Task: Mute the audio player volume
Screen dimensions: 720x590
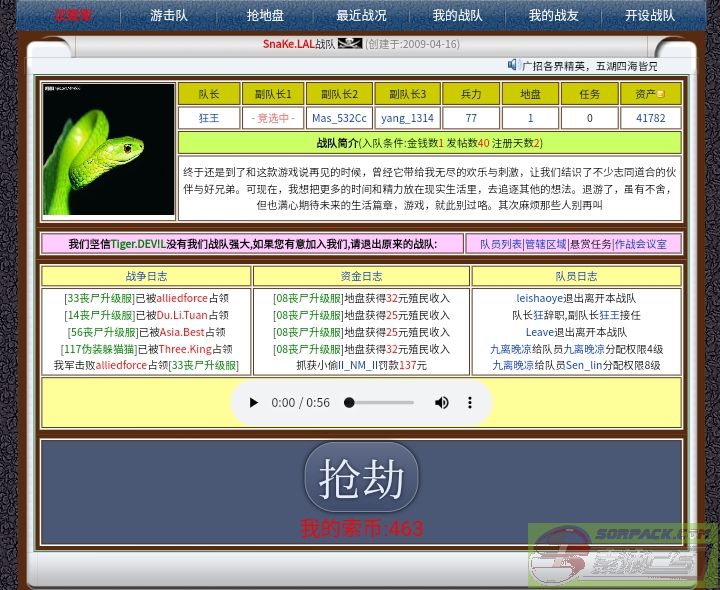Action: [x=441, y=403]
